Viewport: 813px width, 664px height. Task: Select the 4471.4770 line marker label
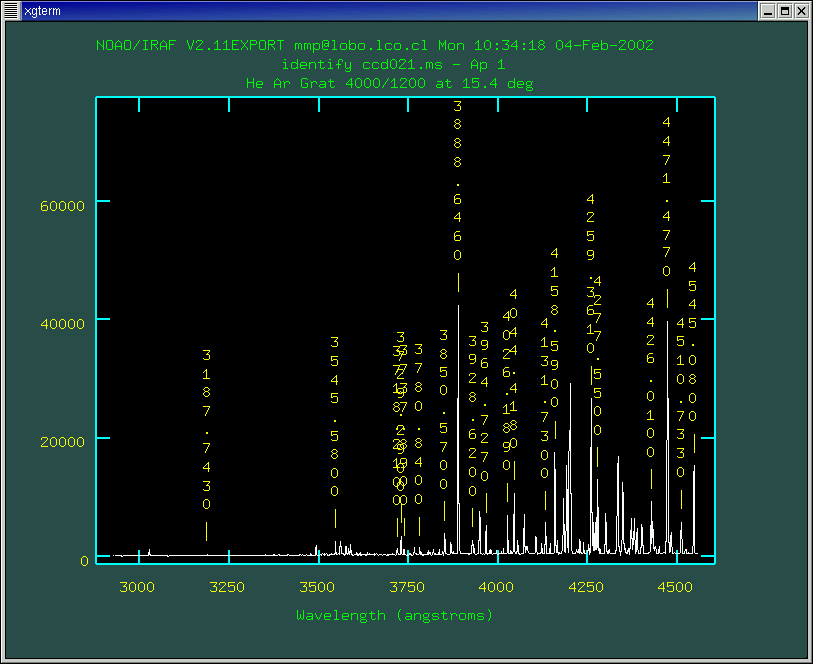(667, 196)
